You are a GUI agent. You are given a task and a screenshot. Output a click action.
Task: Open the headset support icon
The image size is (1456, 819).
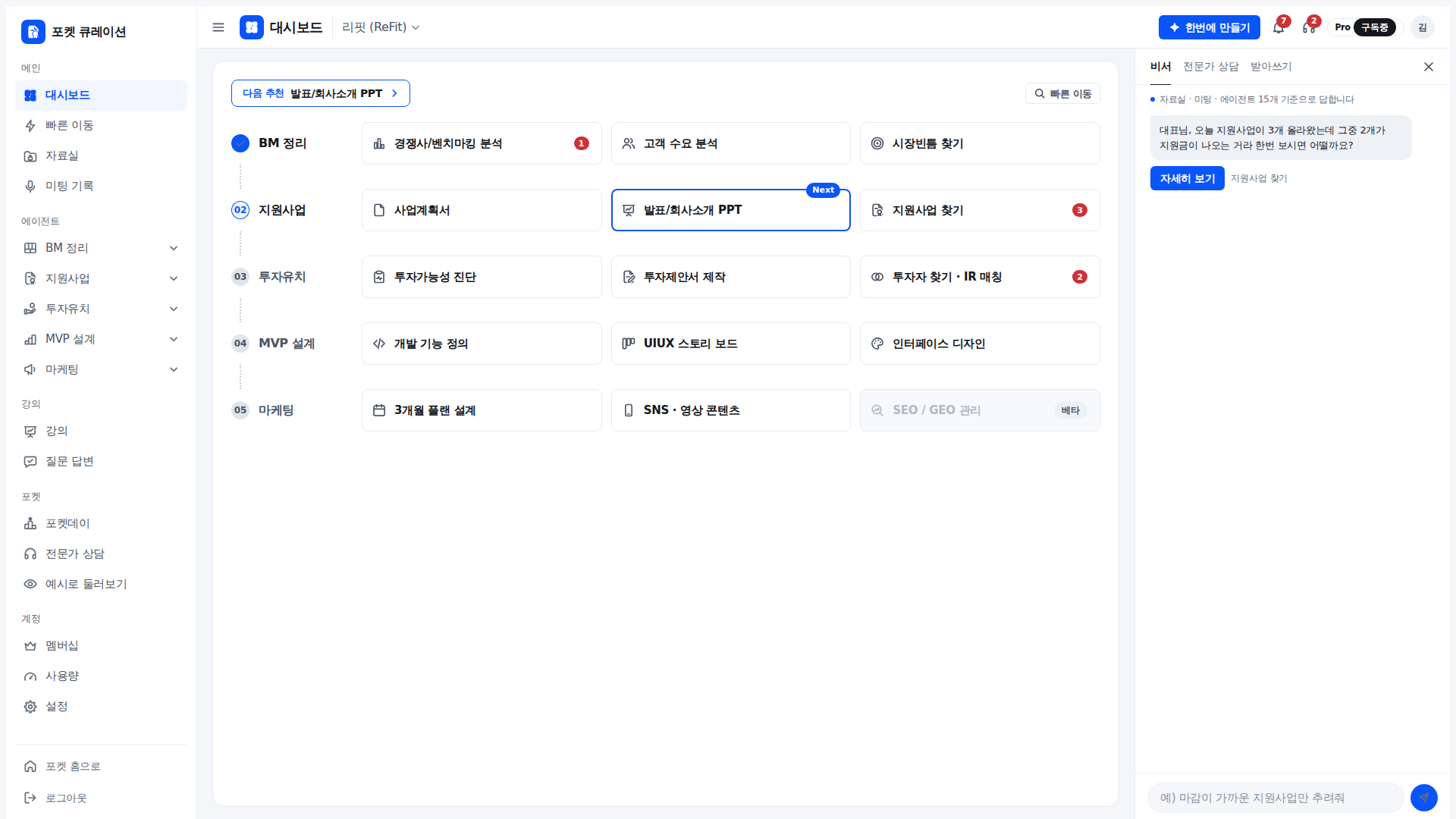click(1309, 27)
